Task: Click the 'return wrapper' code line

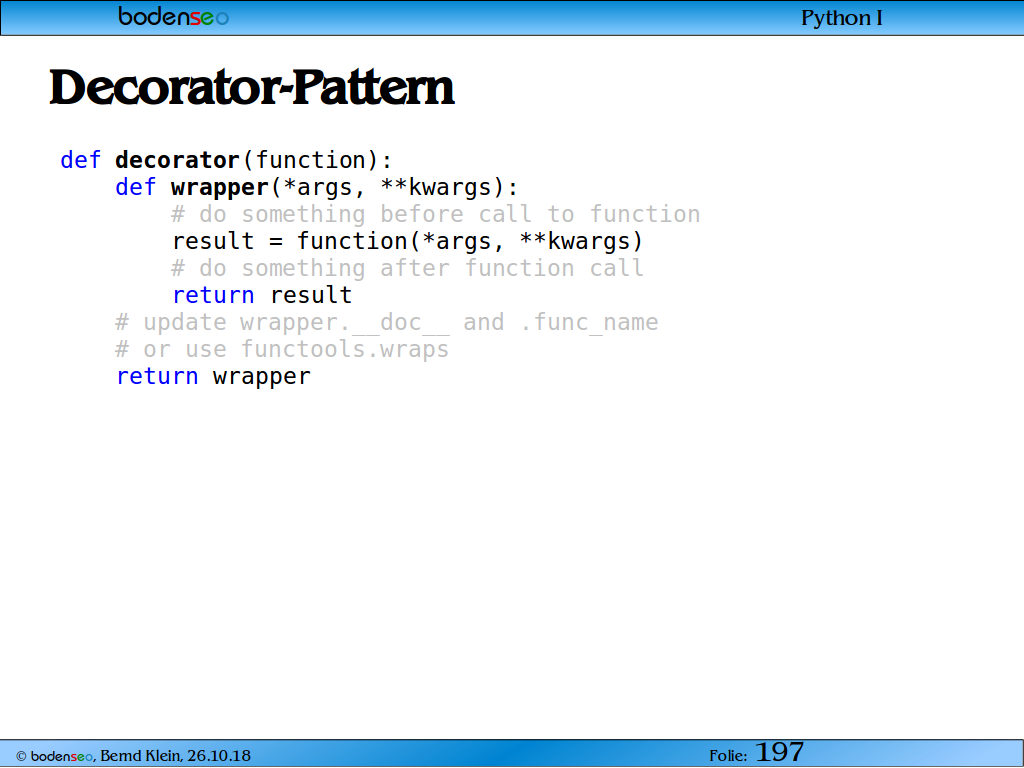Action: point(213,377)
